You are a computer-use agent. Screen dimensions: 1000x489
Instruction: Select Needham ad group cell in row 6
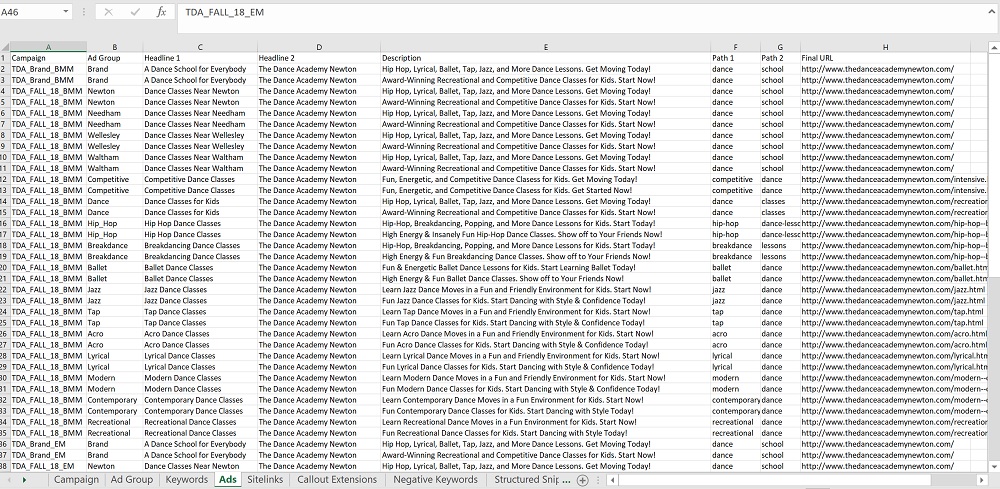click(x=114, y=113)
